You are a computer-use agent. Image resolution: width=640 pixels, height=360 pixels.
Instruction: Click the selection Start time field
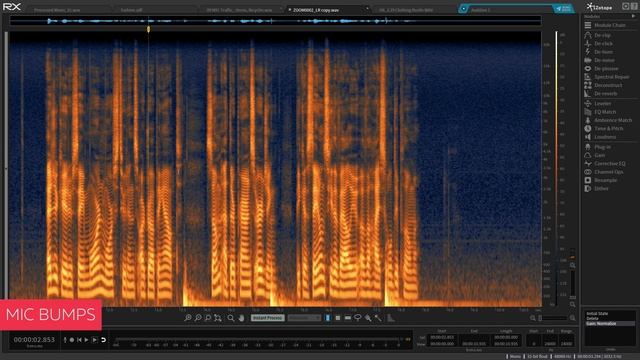point(442,338)
